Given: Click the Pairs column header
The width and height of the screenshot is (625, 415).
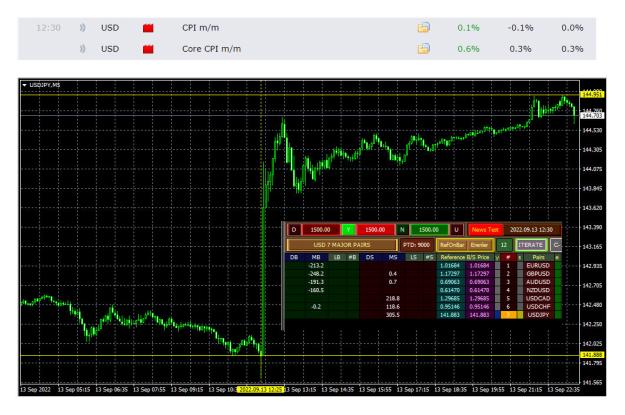Looking at the screenshot, I should (x=539, y=257).
